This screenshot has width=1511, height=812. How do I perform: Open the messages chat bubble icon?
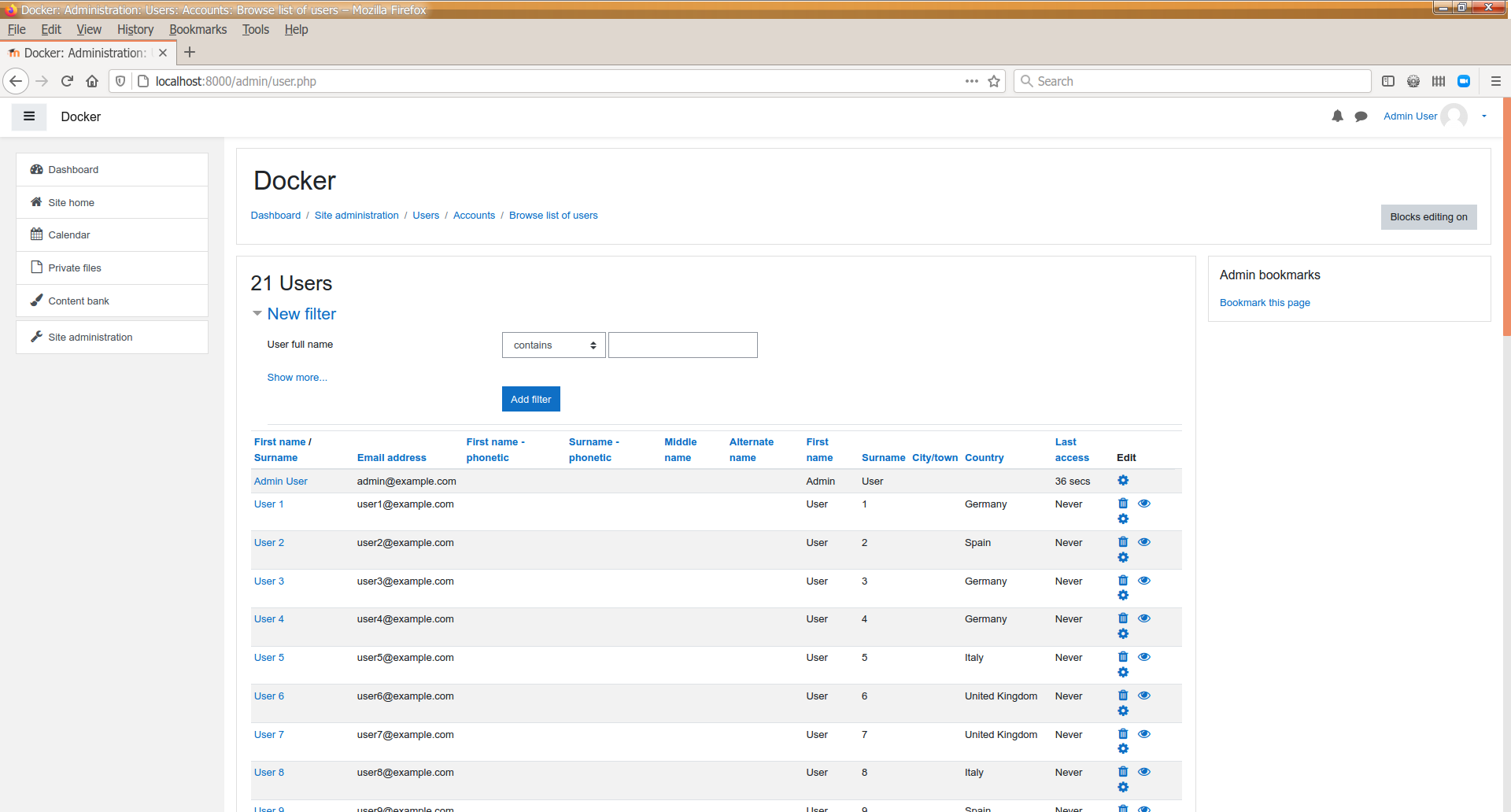click(x=1361, y=116)
